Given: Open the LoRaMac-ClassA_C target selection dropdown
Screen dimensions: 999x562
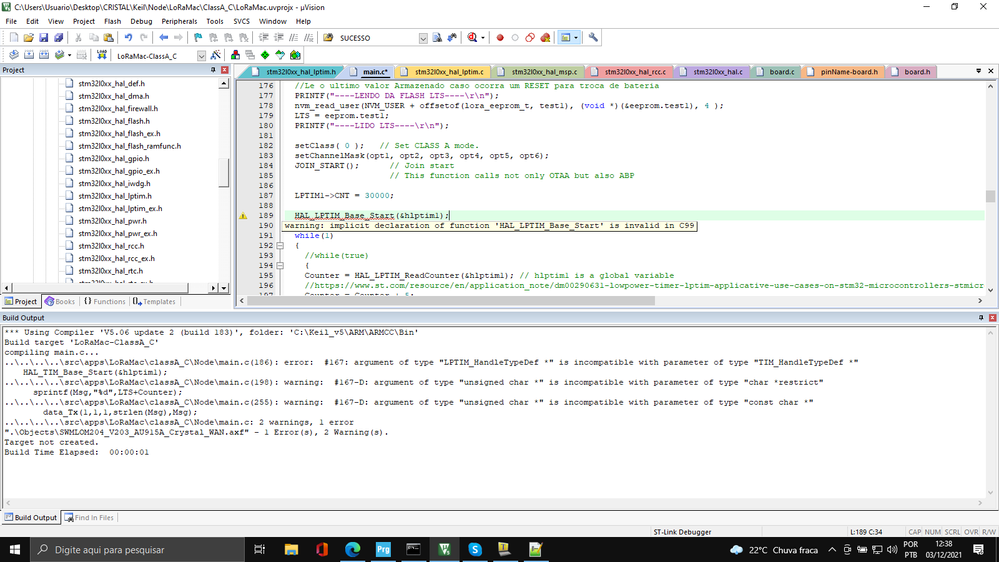Looking at the screenshot, I should click(201, 56).
